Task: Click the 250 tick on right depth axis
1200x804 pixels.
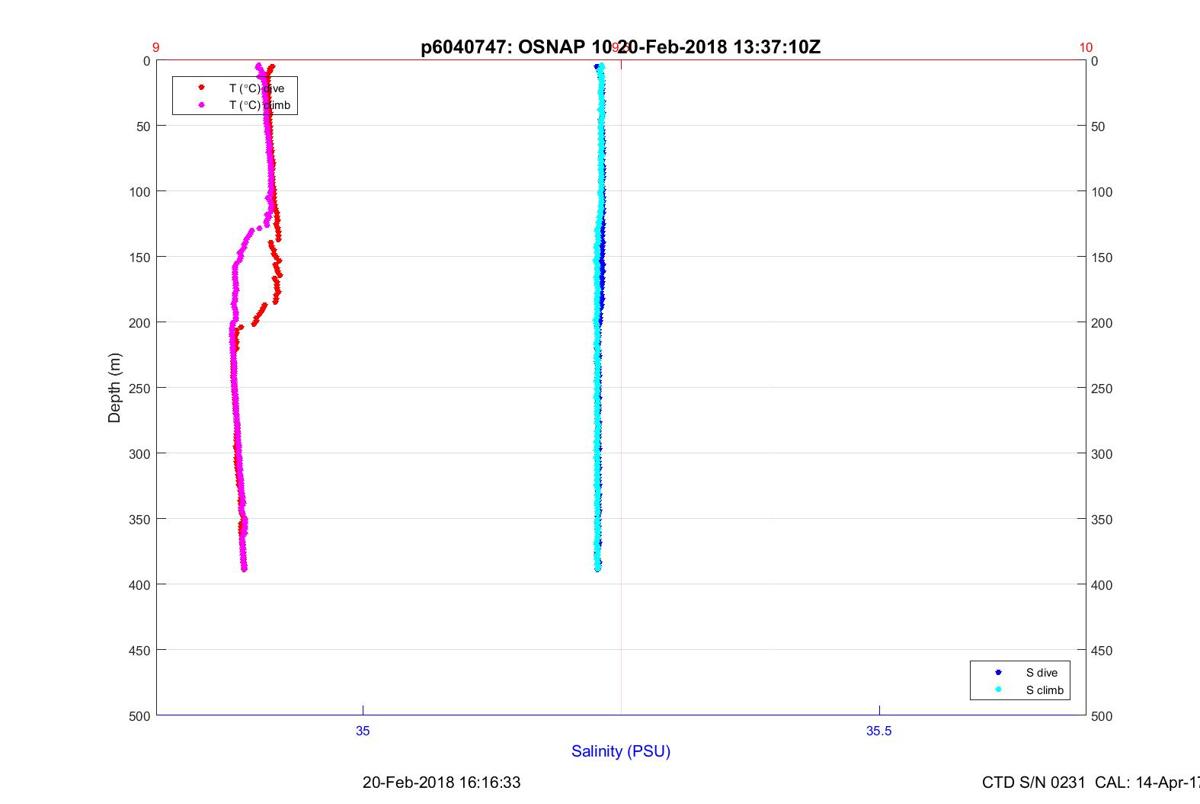Action: tap(1102, 389)
